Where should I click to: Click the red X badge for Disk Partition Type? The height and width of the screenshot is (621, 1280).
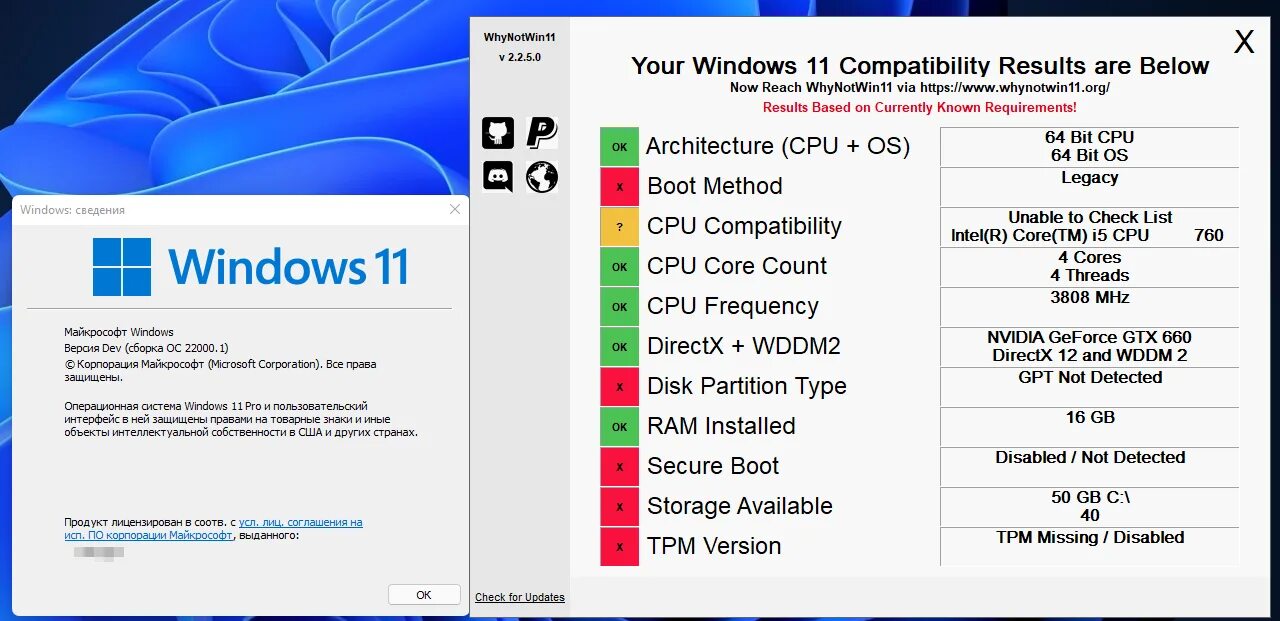coord(619,386)
